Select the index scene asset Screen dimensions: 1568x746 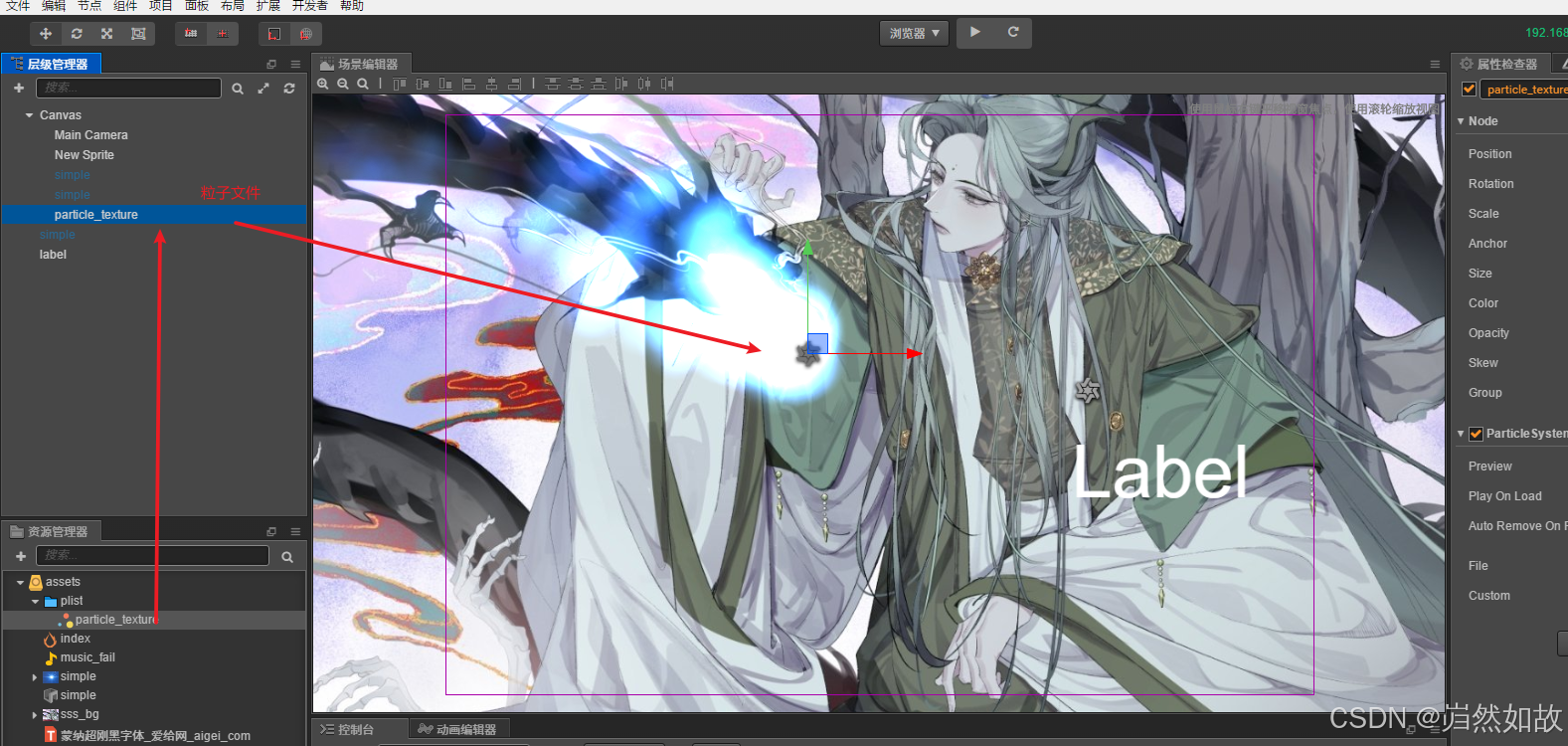coord(76,640)
